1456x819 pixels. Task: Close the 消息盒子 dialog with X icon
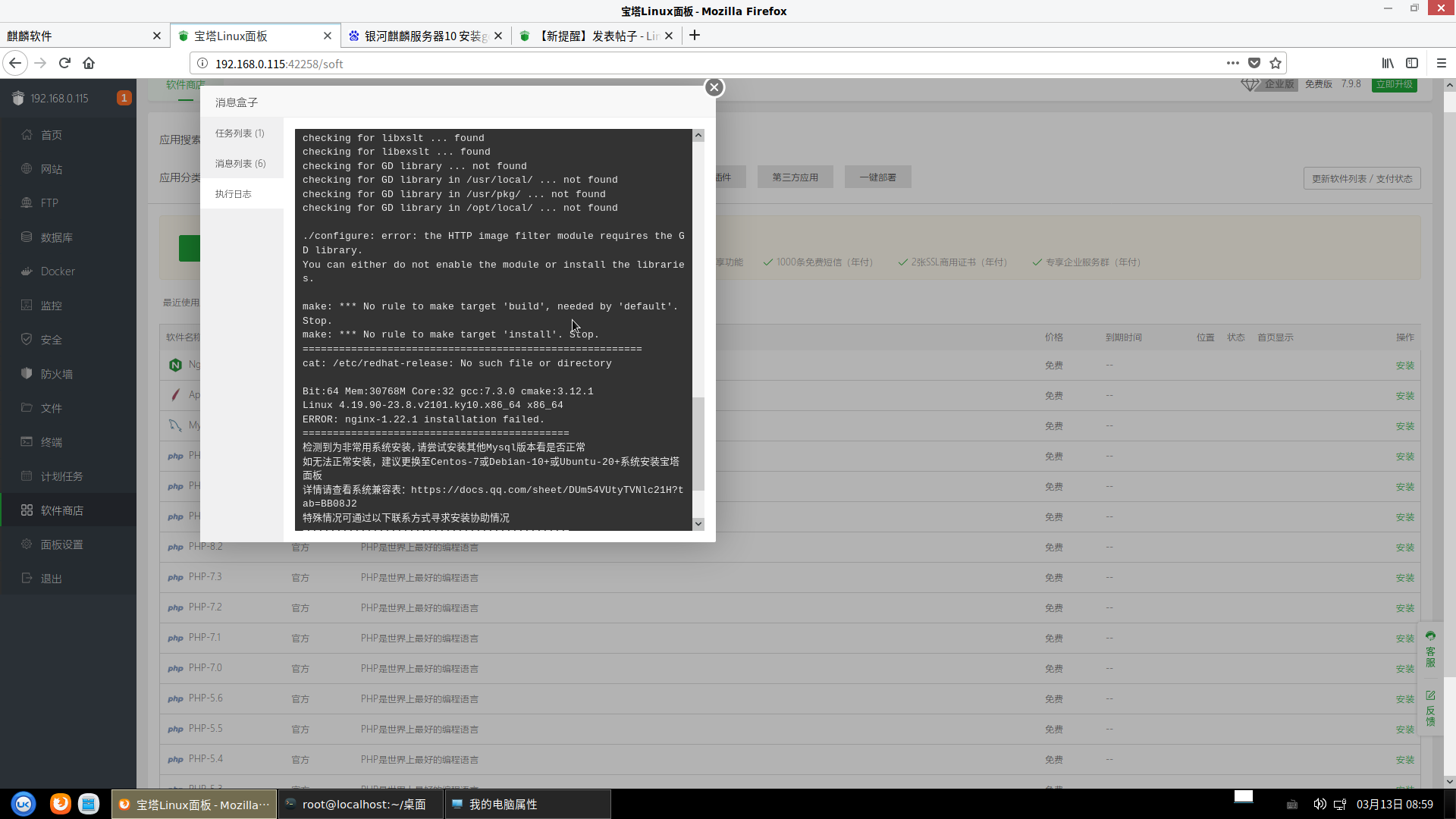pos(714,87)
